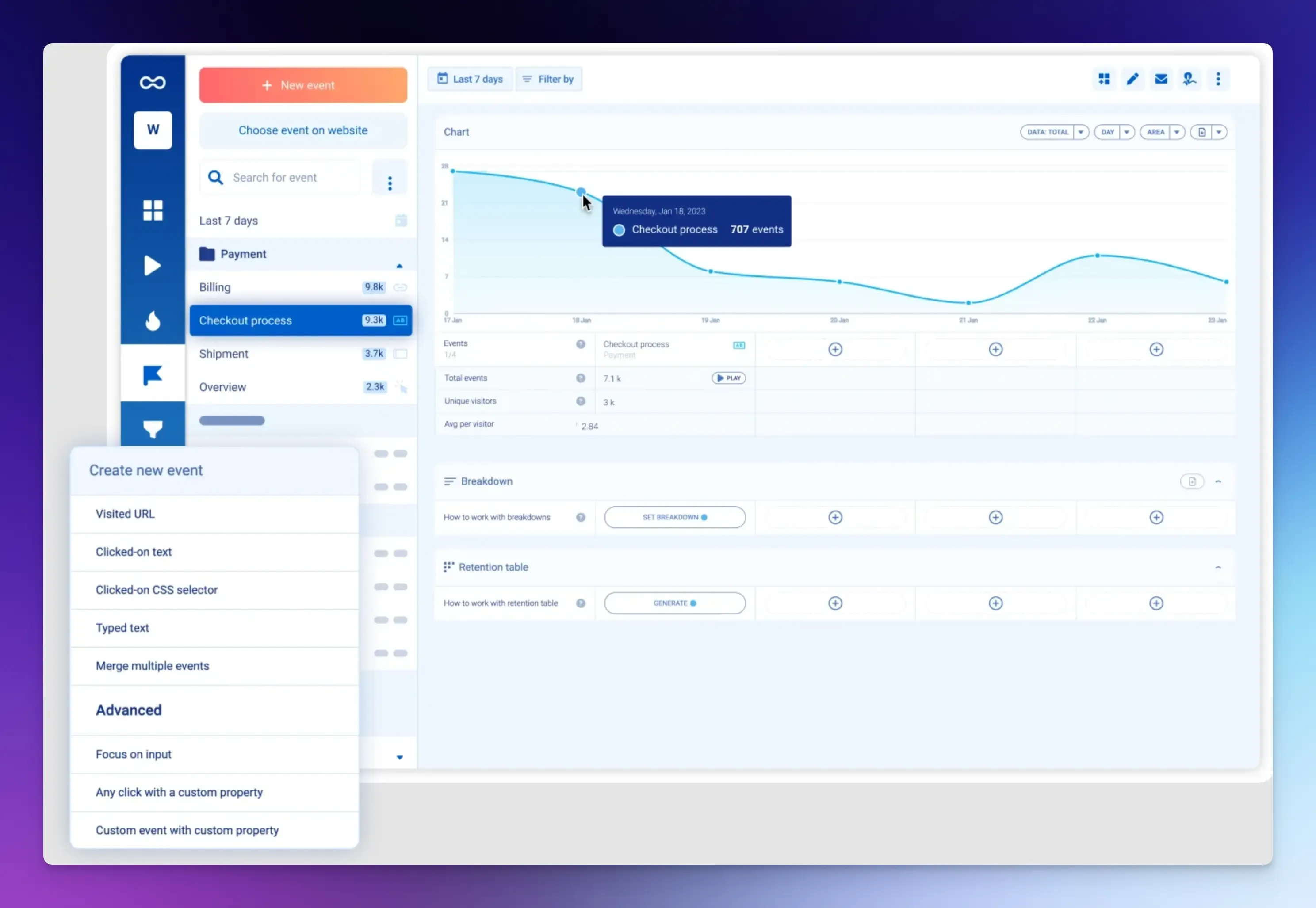Open the funnel icon in sidebar
This screenshot has width=1316, height=908.
(153, 428)
